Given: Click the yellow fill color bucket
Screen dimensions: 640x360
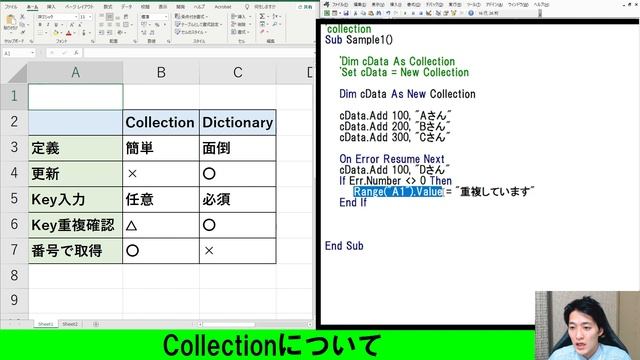Looking at the screenshot, I should (56, 33).
